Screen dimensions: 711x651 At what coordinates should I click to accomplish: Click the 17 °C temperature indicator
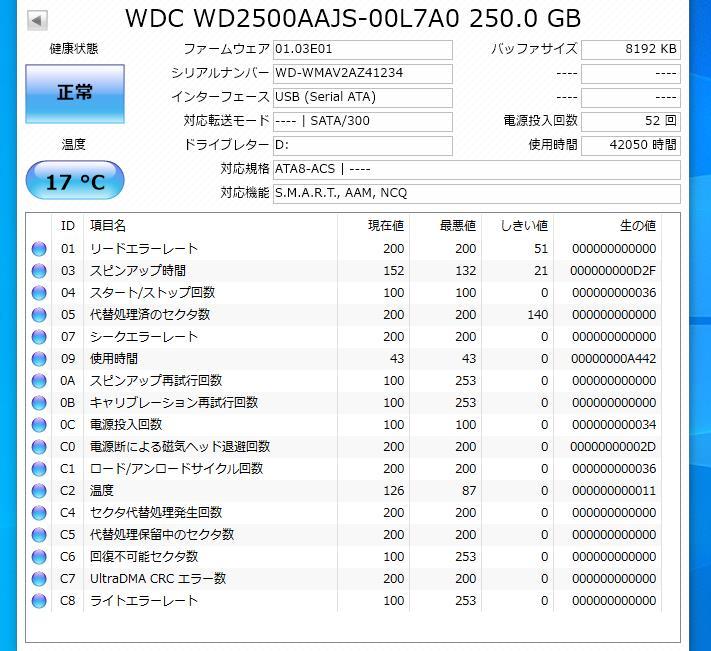pos(75,180)
